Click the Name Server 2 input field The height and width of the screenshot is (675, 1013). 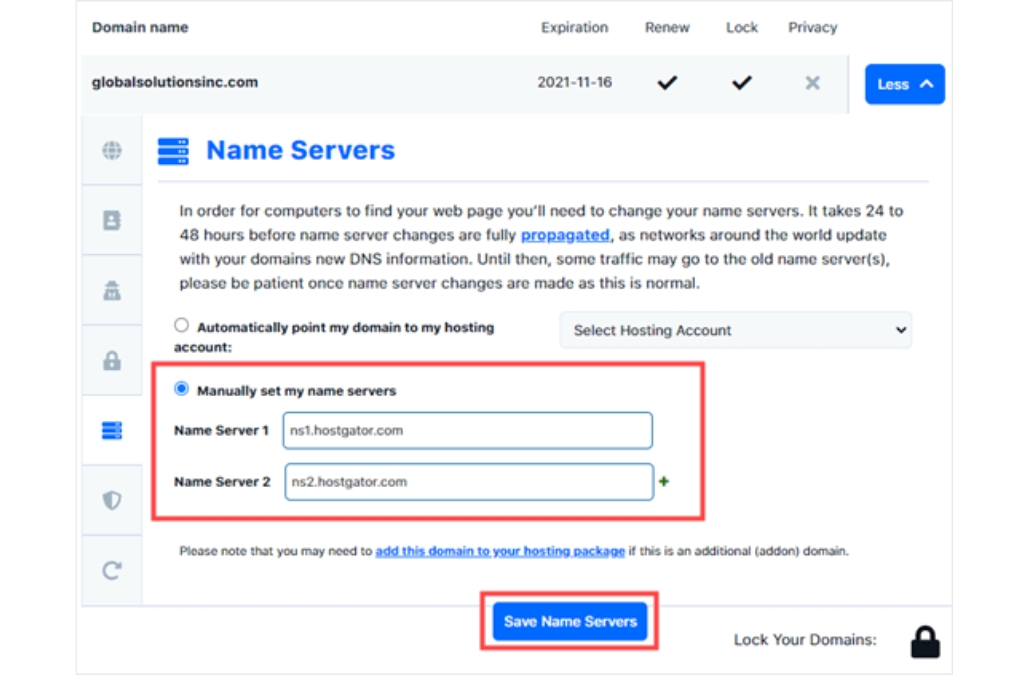(469, 482)
